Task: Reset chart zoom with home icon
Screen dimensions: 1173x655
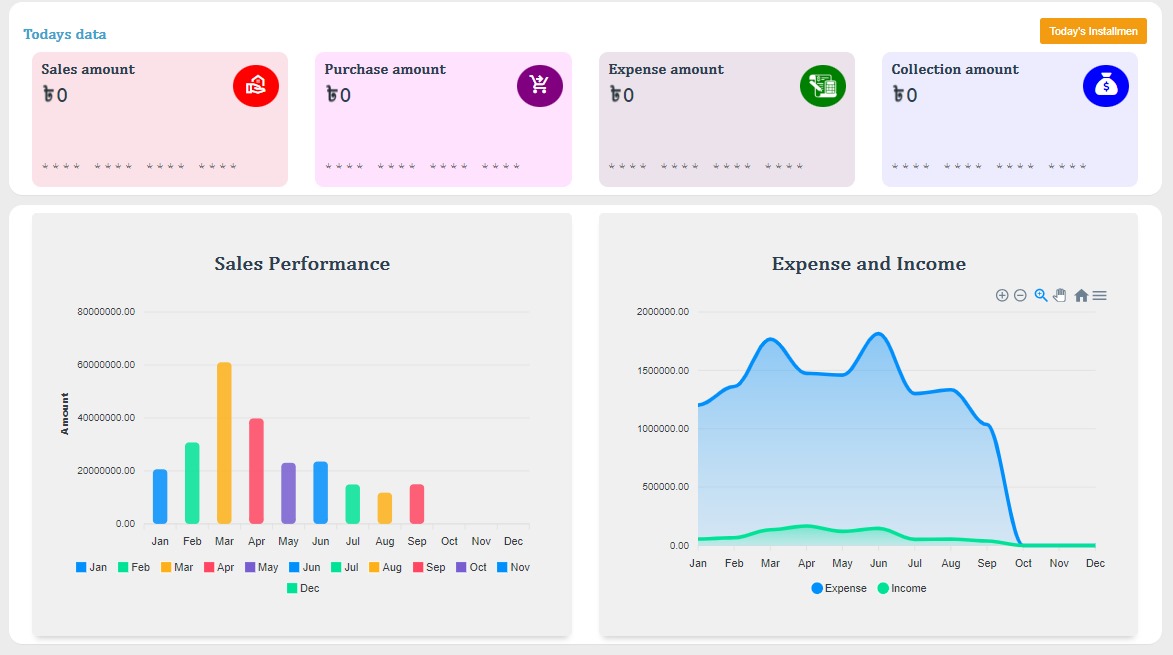Action: point(1081,295)
